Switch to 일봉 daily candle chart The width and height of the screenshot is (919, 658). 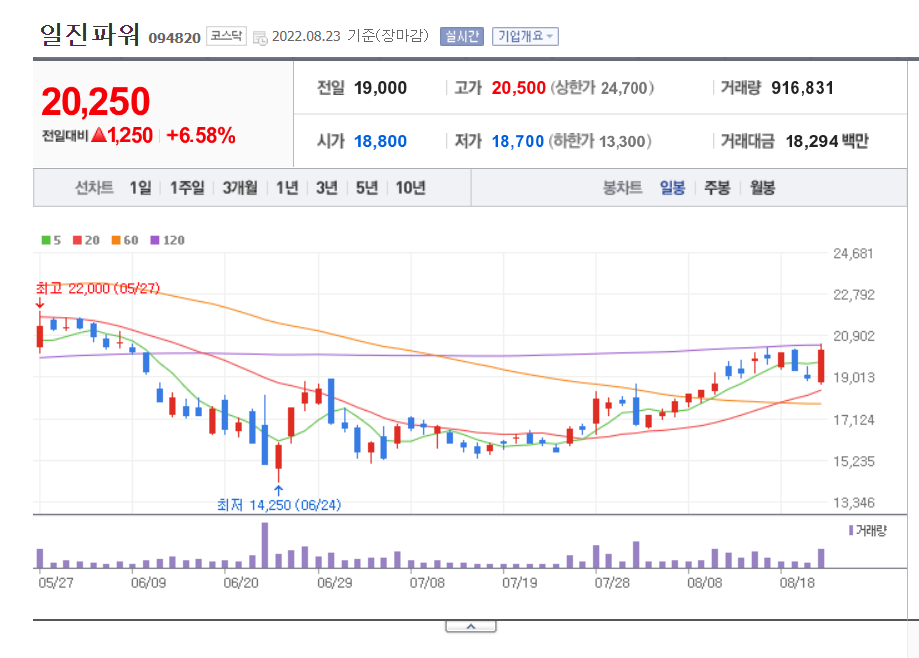click(x=672, y=188)
